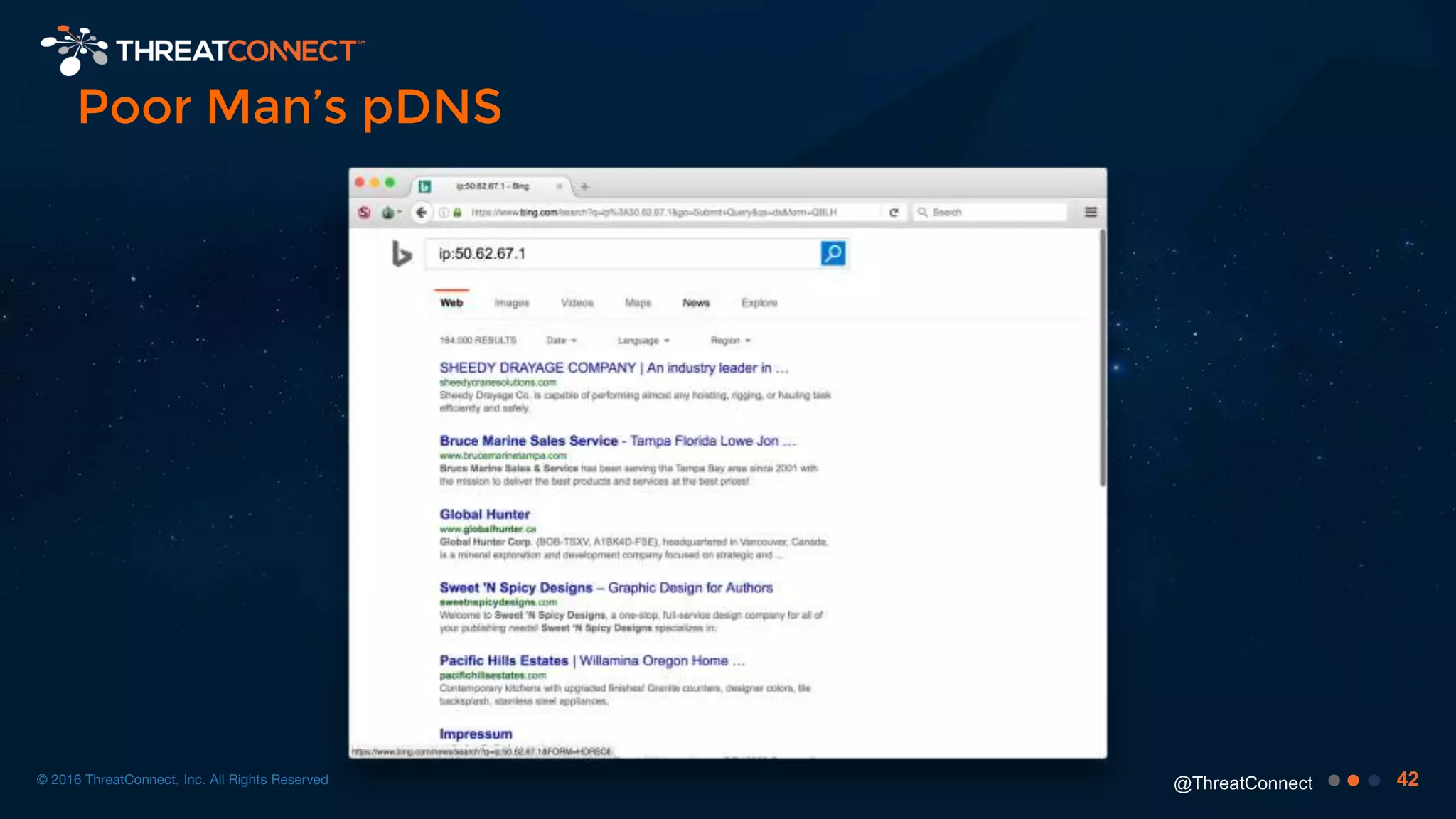Open Sweet 'N Spicy Designs result

point(606,587)
